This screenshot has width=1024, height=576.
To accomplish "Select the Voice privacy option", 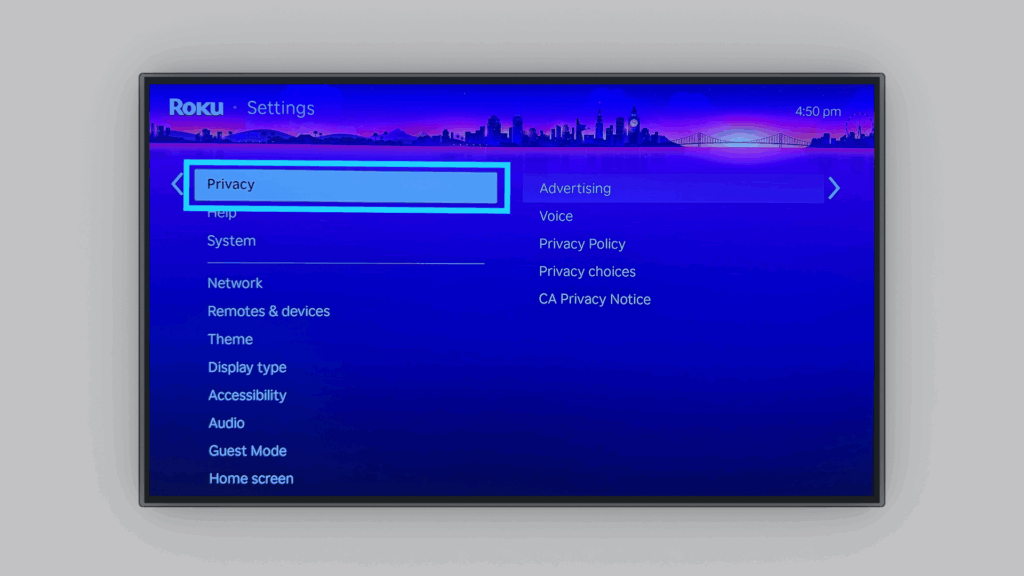I will coord(556,216).
